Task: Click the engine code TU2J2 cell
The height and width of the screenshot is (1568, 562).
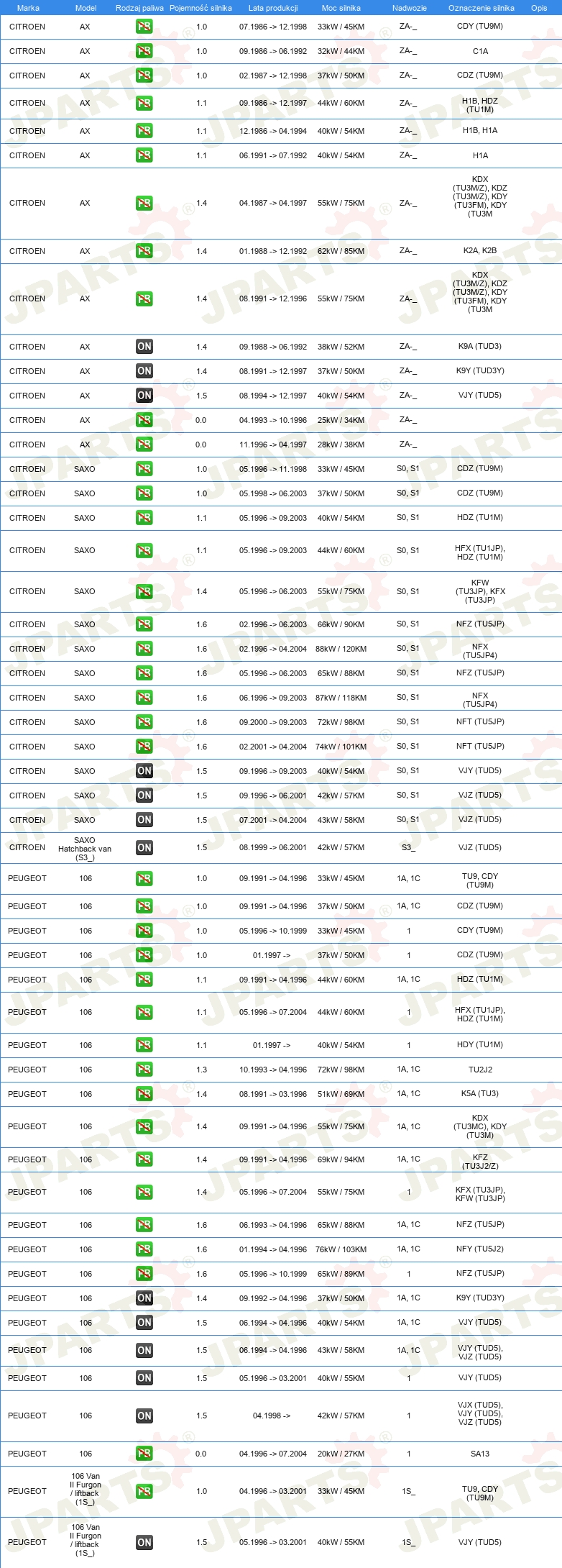Action: [480, 1070]
